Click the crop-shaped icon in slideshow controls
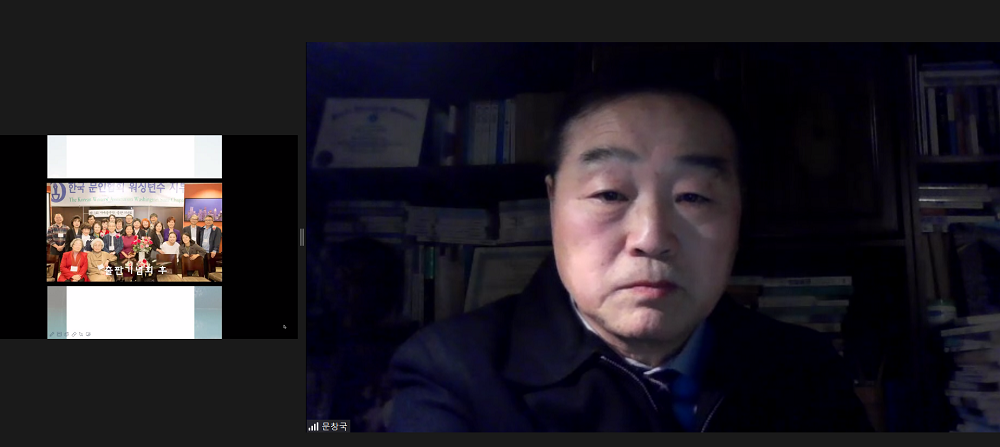 tap(80, 333)
